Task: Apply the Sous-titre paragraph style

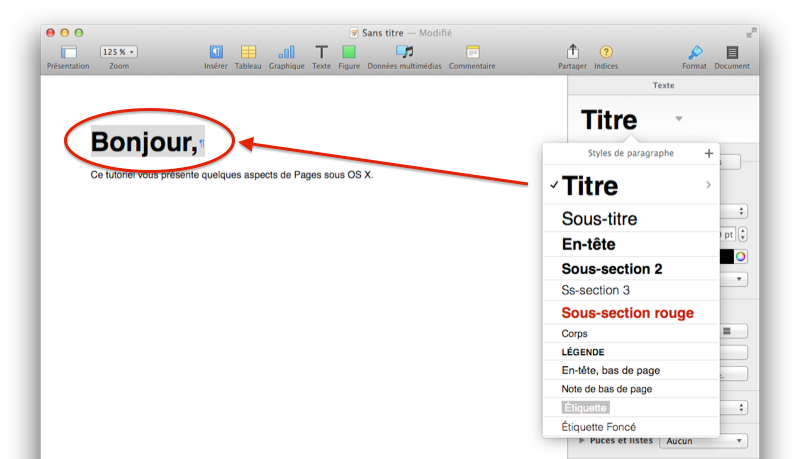Action: click(x=631, y=219)
